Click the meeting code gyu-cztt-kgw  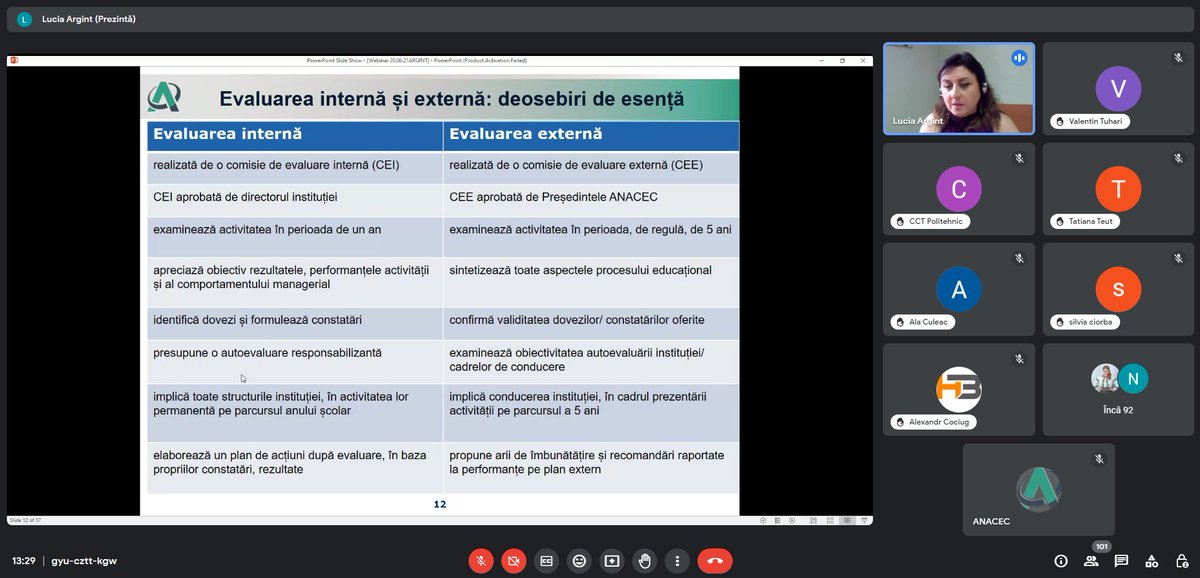tap(84, 561)
